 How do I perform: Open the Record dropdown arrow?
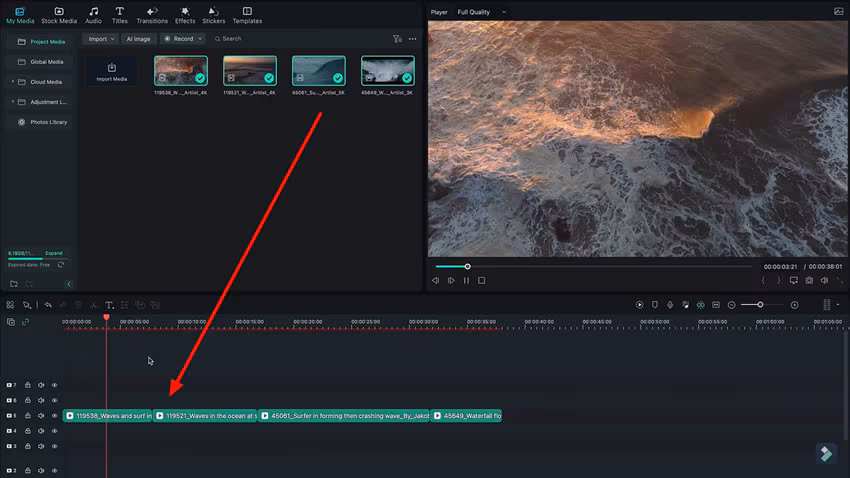coord(200,39)
